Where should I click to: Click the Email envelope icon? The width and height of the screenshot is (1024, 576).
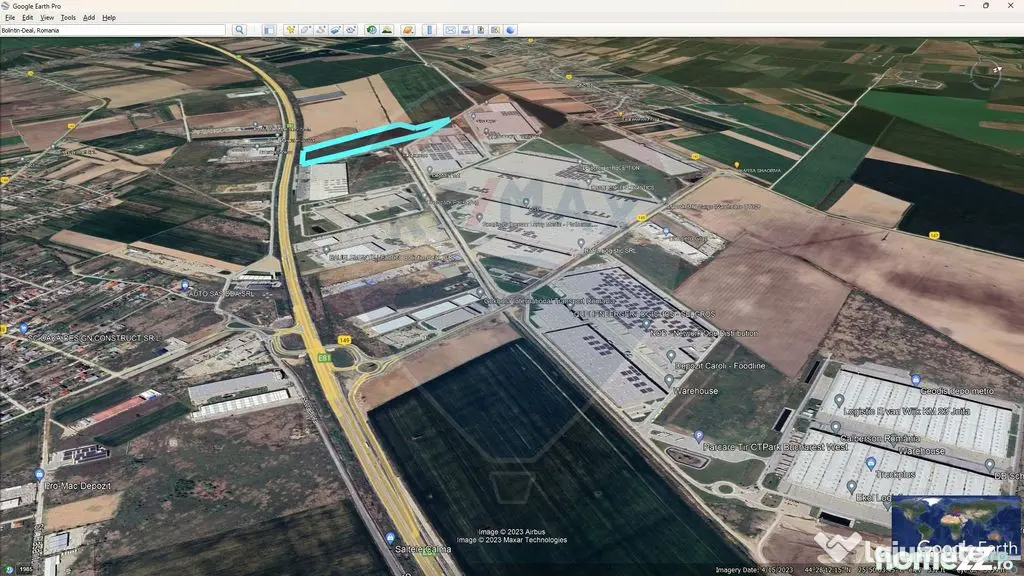[451, 30]
